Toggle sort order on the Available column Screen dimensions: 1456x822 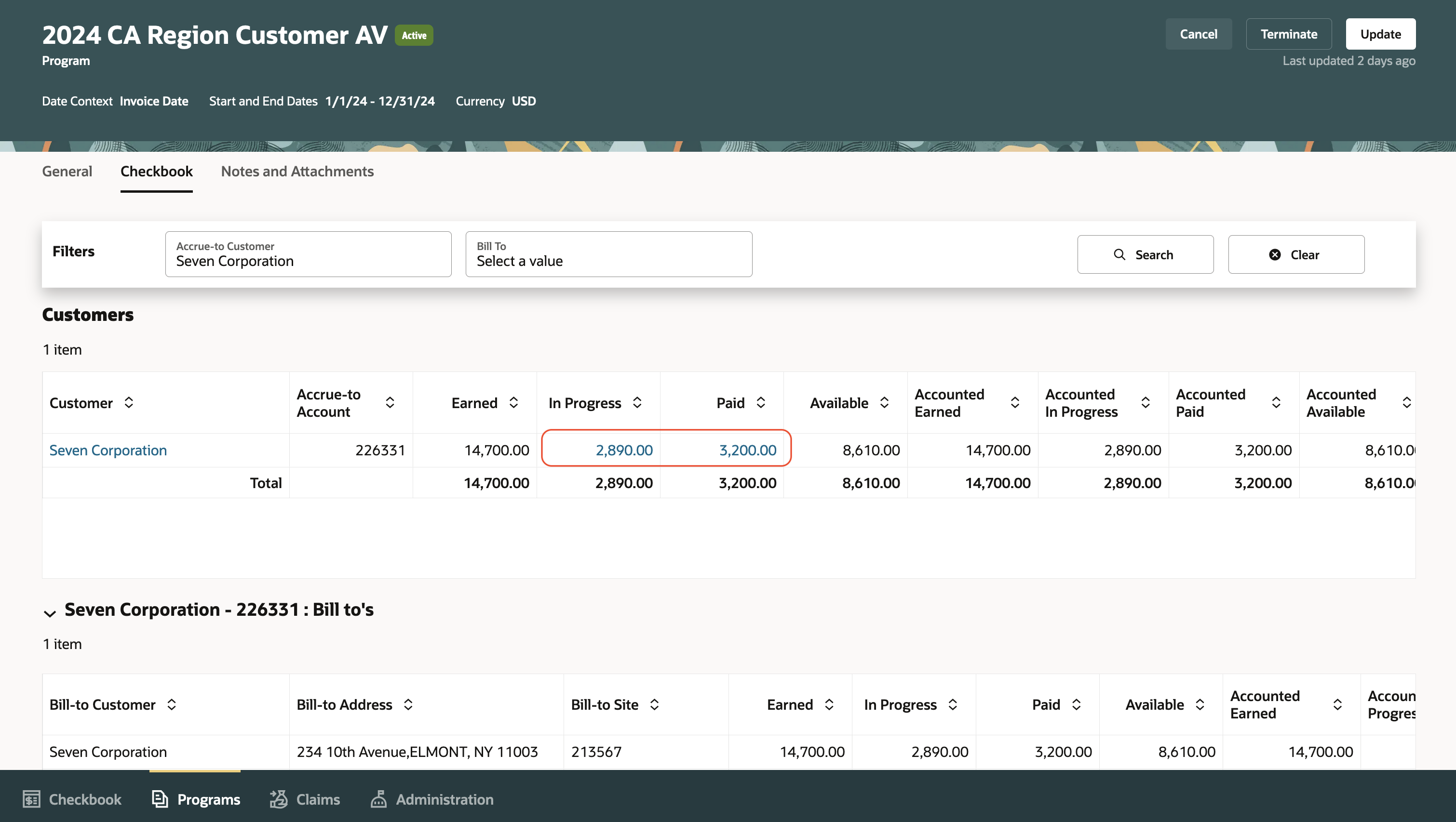point(885,402)
